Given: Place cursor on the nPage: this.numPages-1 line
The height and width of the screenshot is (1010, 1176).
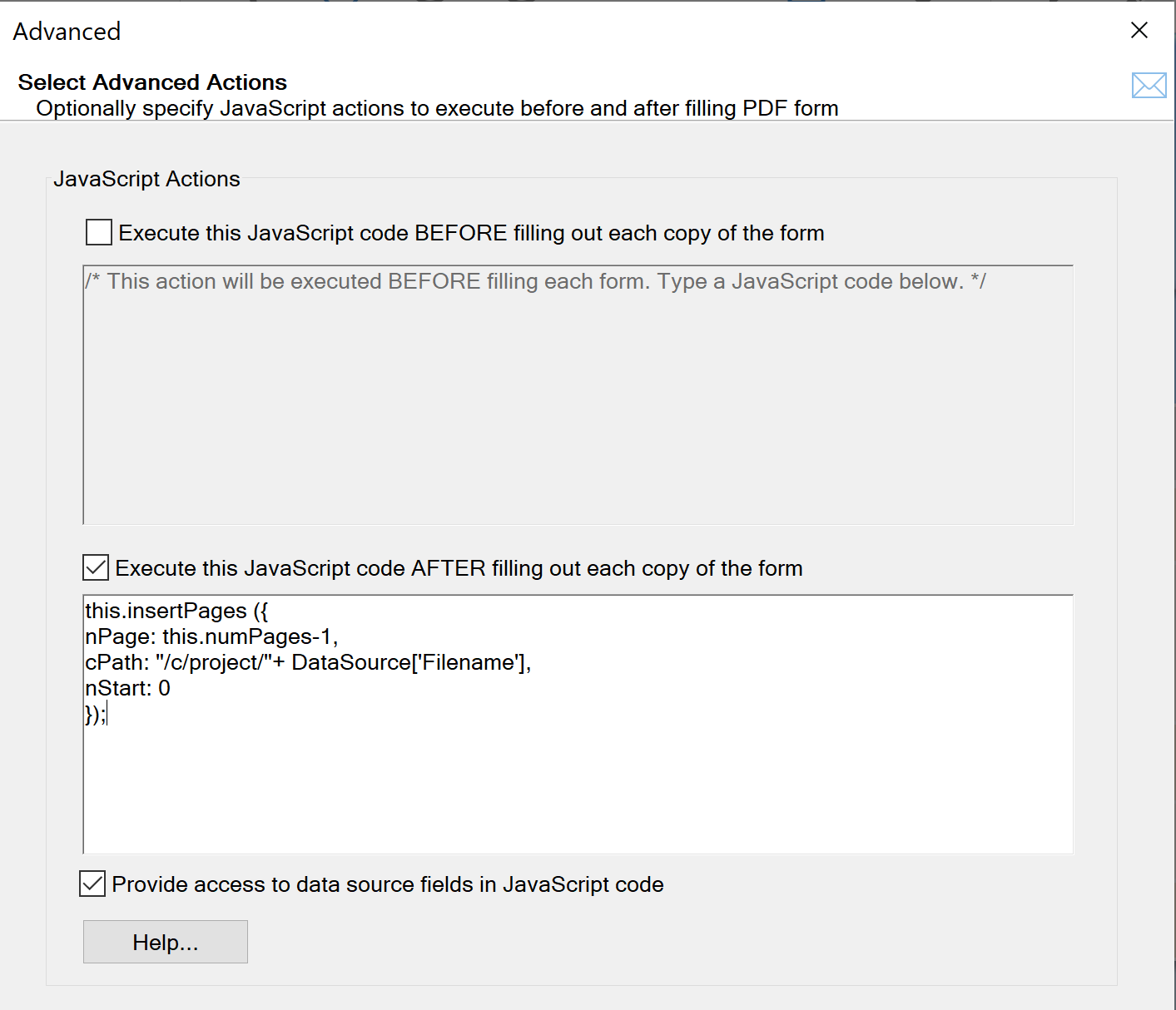Looking at the screenshot, I should [x=211, y=636].
